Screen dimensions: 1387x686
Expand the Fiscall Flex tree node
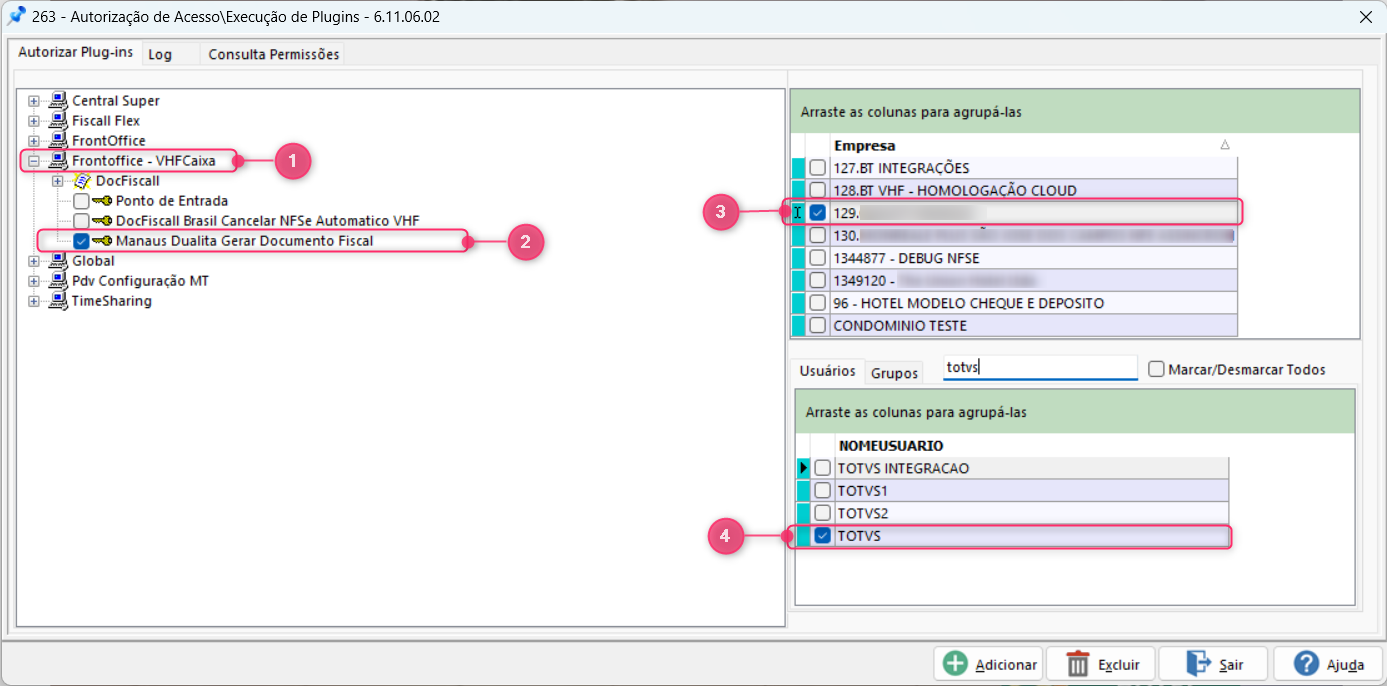(34, 121)
